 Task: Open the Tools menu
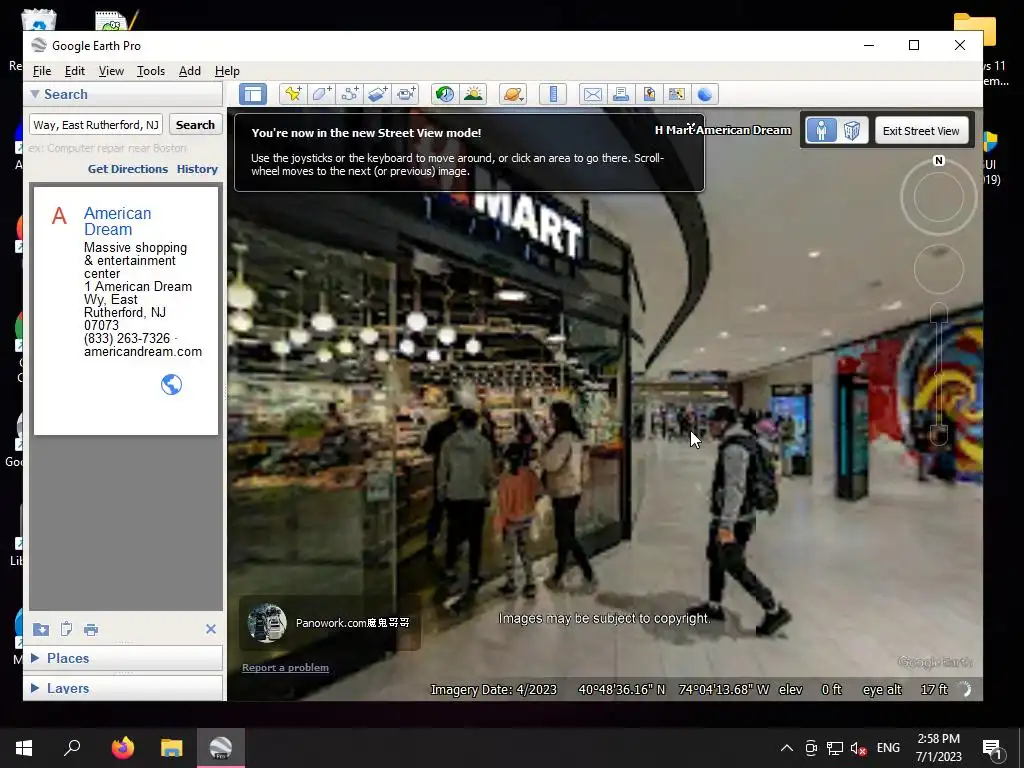(x=151, y=71)
